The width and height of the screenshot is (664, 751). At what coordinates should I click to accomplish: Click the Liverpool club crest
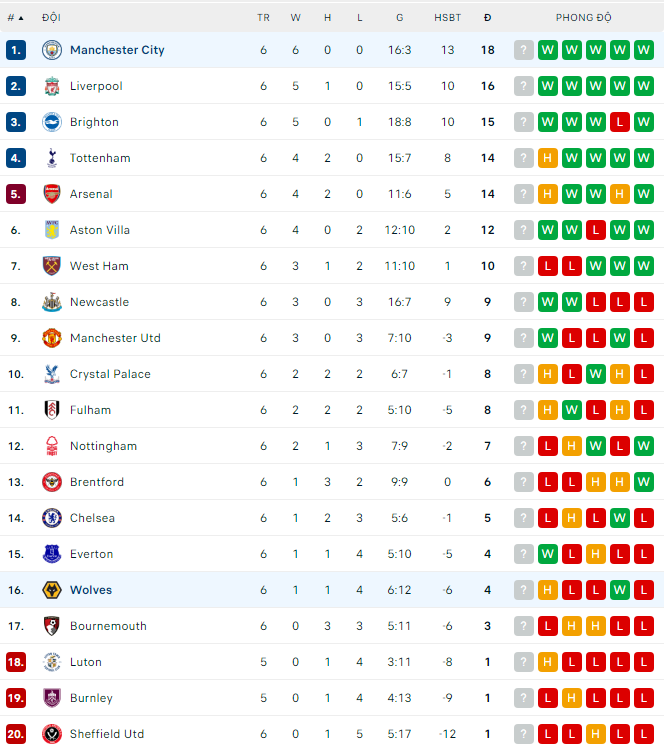(x=52, y=86)
